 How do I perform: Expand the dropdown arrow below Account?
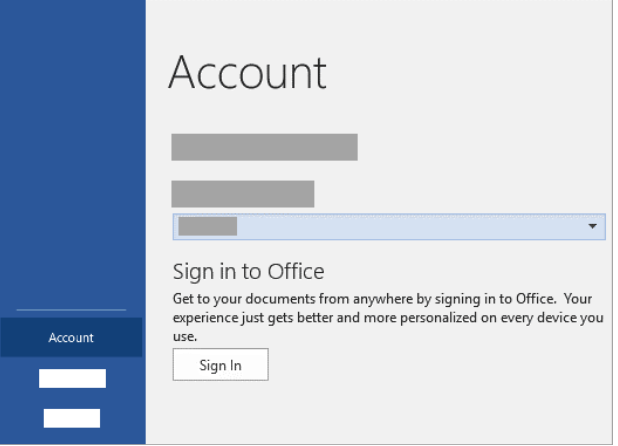tap(592, 227)
